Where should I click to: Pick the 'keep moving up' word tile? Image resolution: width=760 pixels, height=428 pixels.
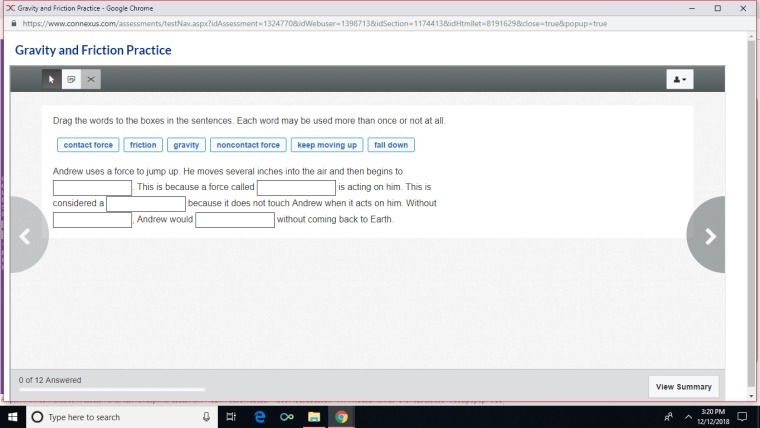pyautogui.click(x=327, y=145)
